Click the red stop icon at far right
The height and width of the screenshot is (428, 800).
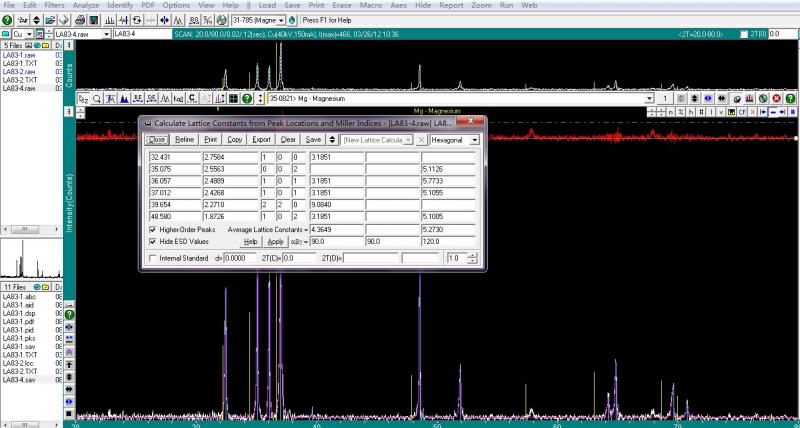click(x=776, y=98)
